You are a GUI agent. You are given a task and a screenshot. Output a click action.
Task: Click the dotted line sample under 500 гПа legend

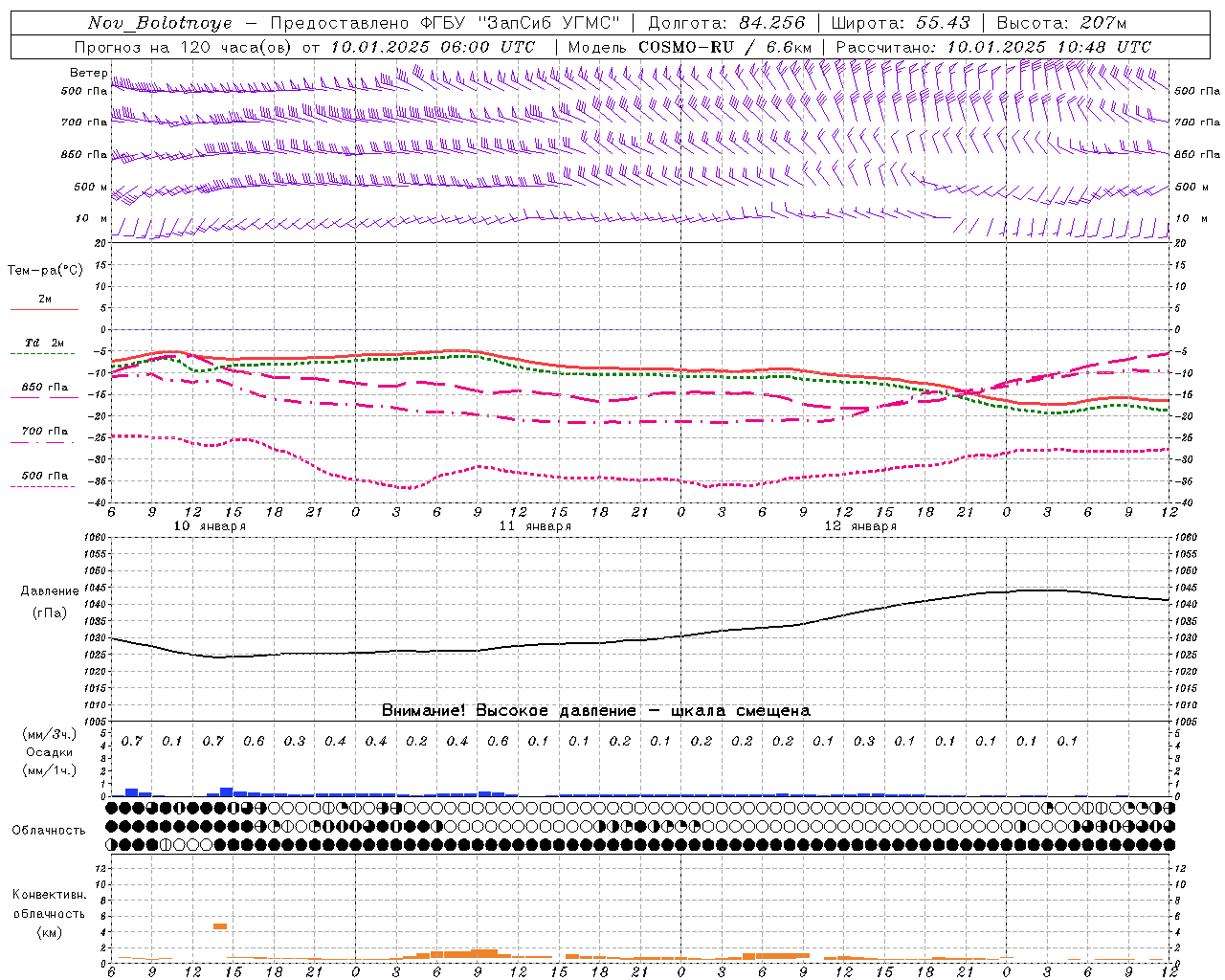[x=42, y=486]
